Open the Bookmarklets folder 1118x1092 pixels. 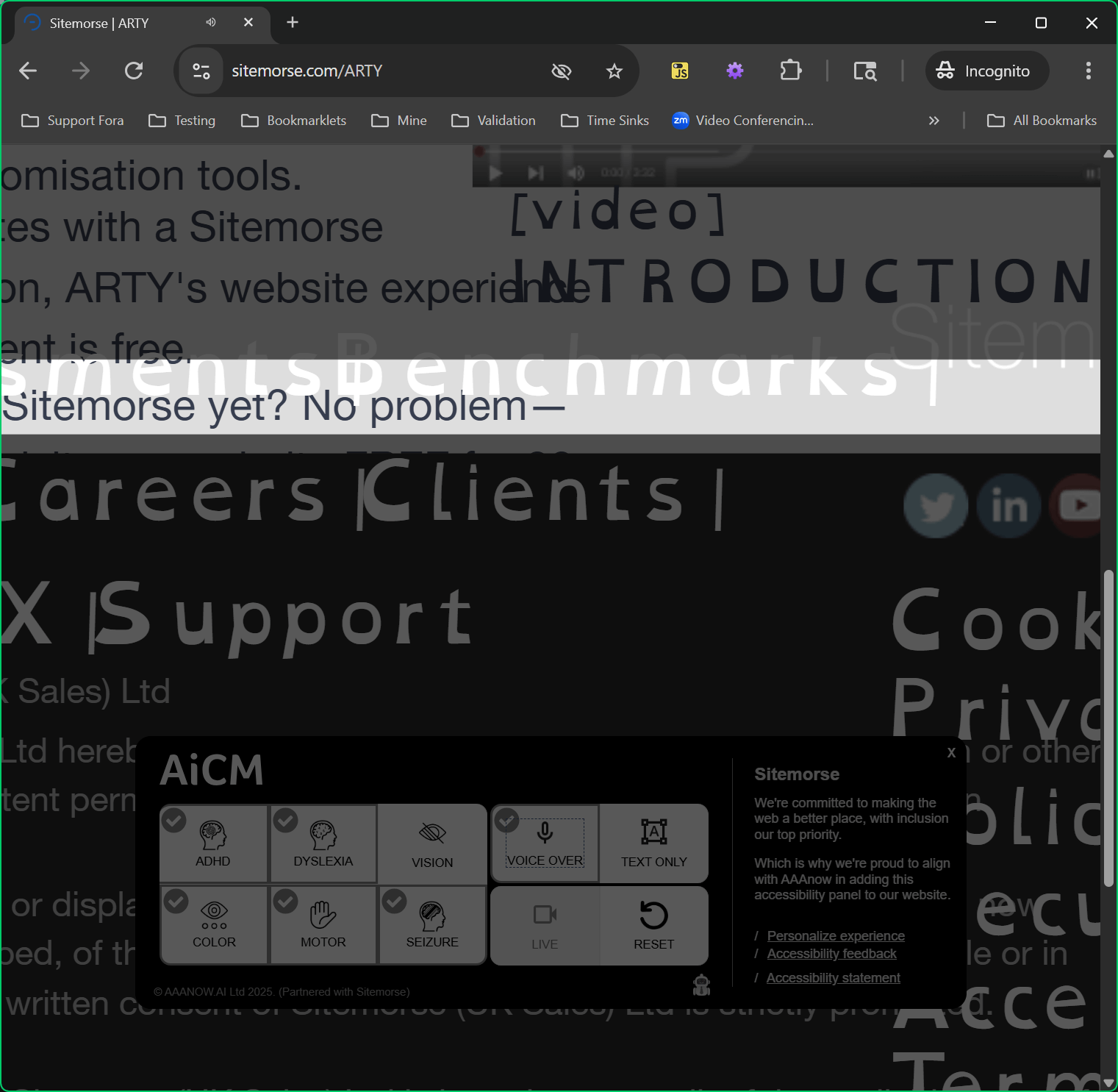click(x=293, y=121)
